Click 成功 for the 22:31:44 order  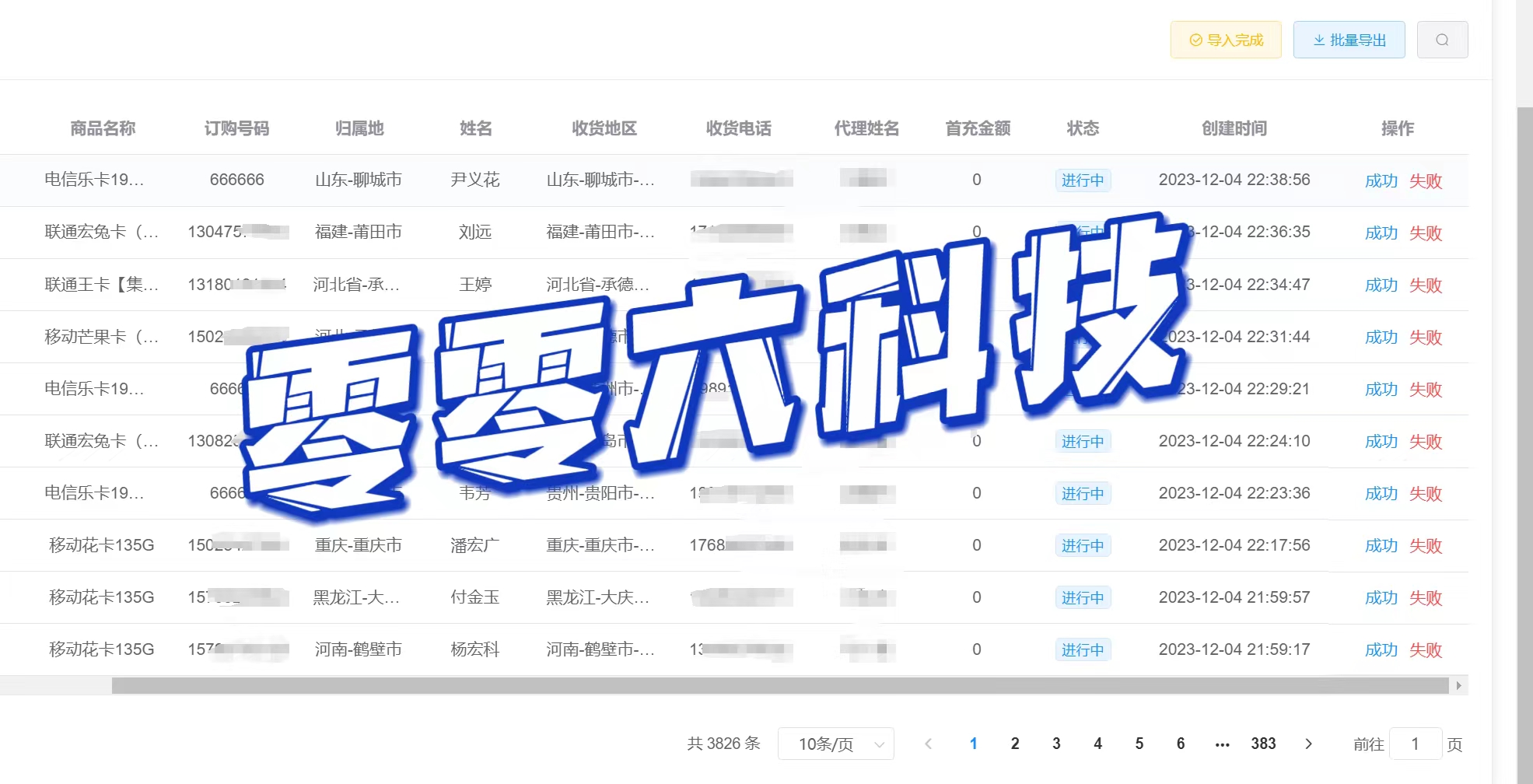[x=1381, y=337]
